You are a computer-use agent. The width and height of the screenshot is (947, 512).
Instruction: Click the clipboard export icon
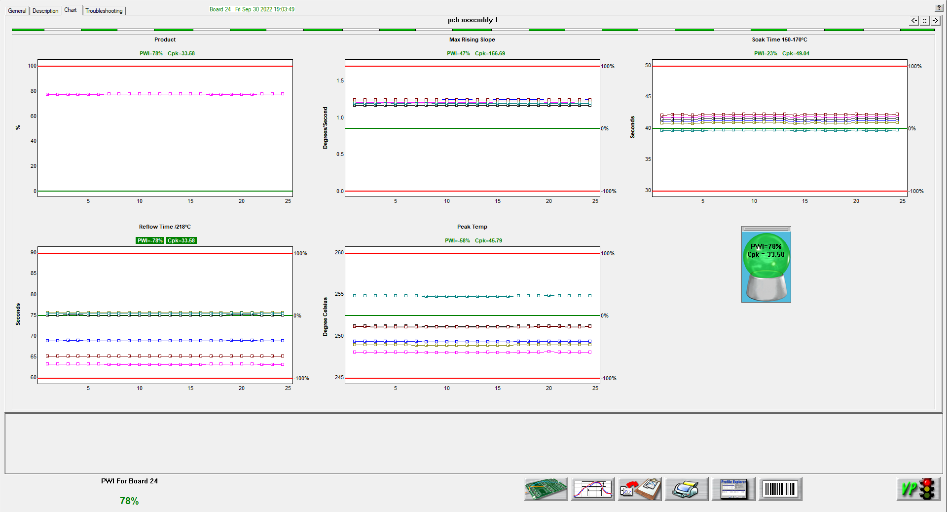coord(640,489)
